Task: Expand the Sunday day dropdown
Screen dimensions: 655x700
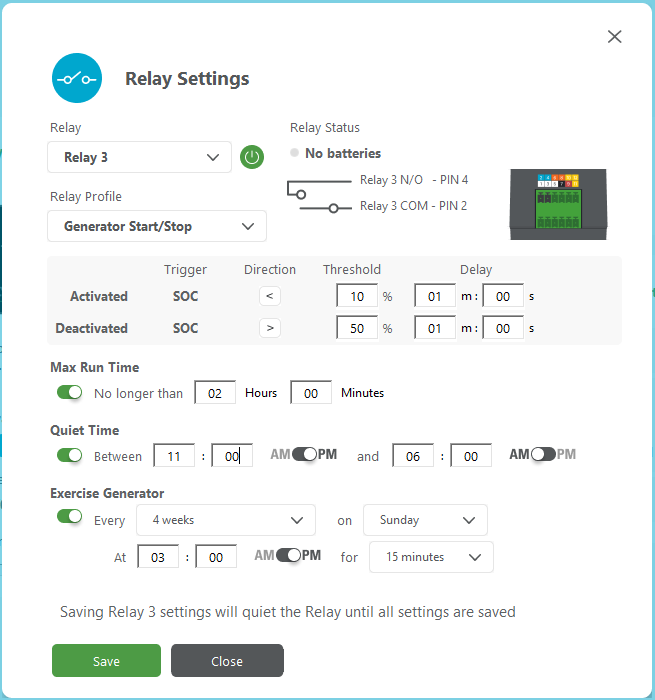Action: 426,520
